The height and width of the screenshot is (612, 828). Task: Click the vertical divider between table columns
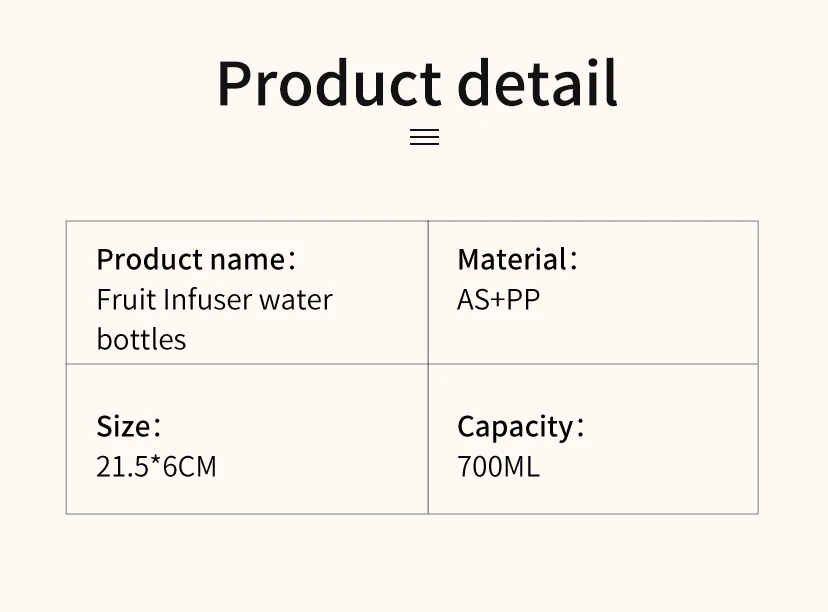click(x=428, y=440)
